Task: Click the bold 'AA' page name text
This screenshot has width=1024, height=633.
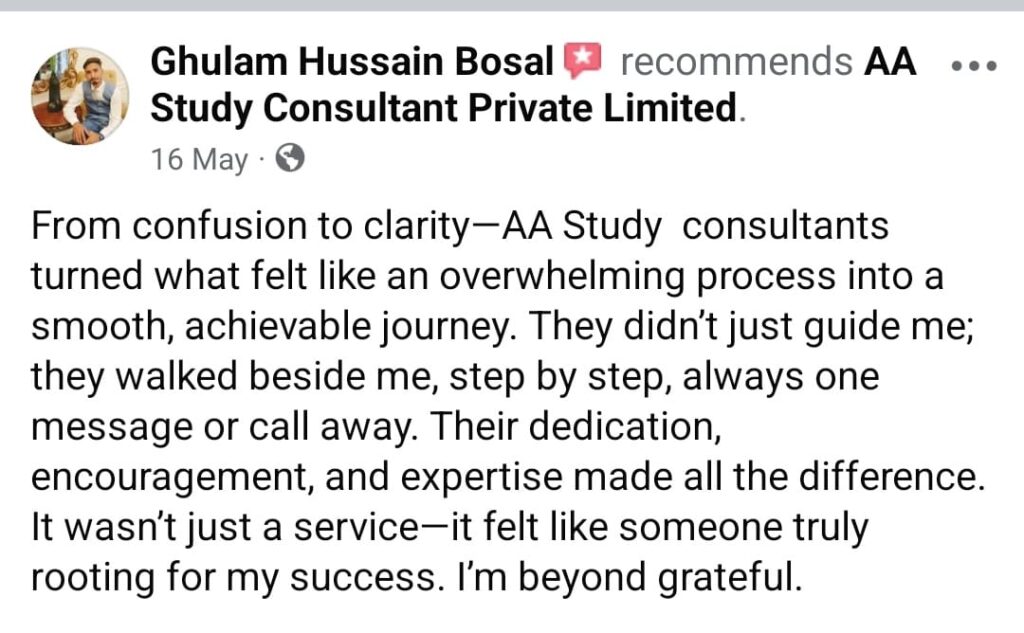Action: [890, 62]
